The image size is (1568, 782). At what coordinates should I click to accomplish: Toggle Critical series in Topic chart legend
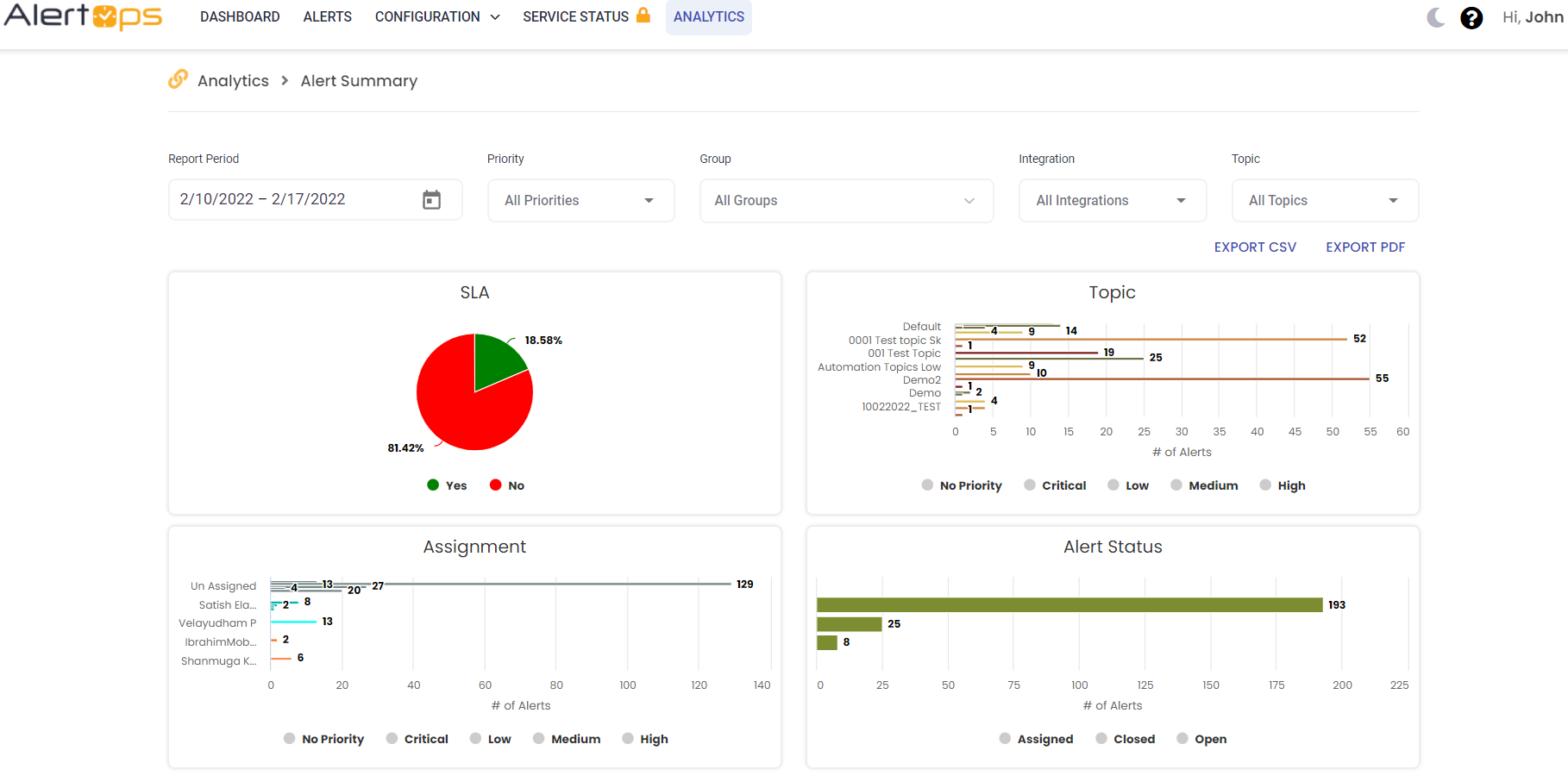coord(1055,485)
